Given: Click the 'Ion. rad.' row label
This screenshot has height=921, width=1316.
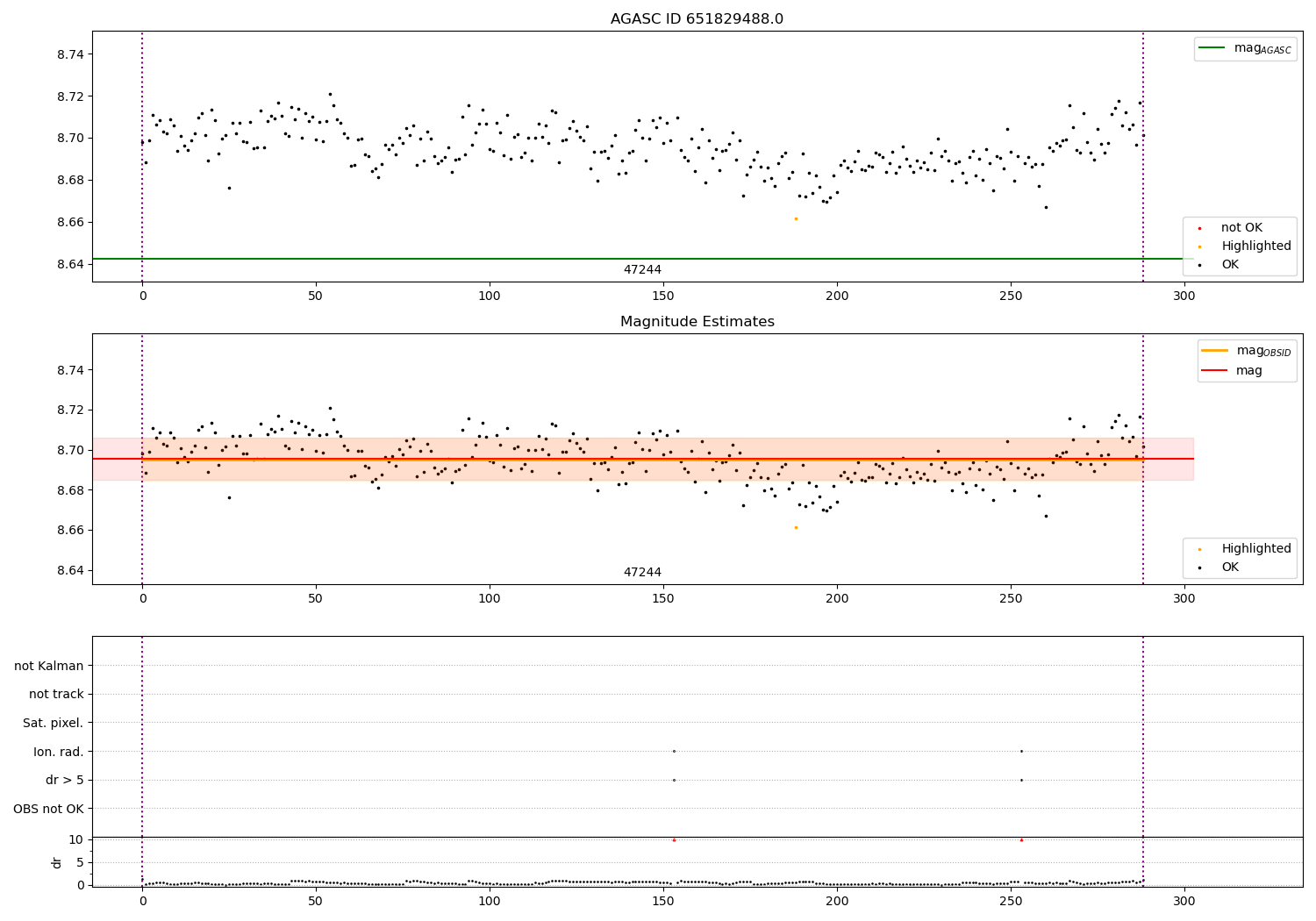Looking at the screenshot, I should click(59, 752).
